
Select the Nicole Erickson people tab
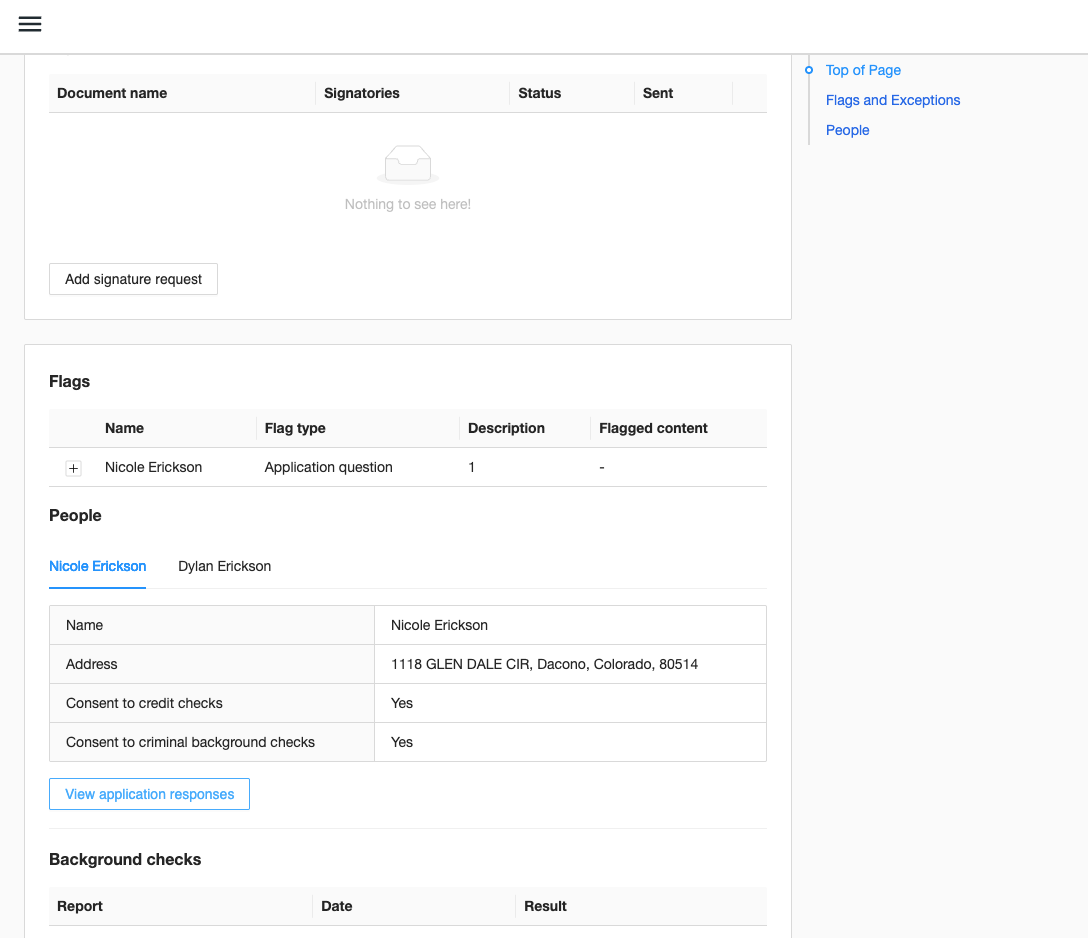[97, 566]
